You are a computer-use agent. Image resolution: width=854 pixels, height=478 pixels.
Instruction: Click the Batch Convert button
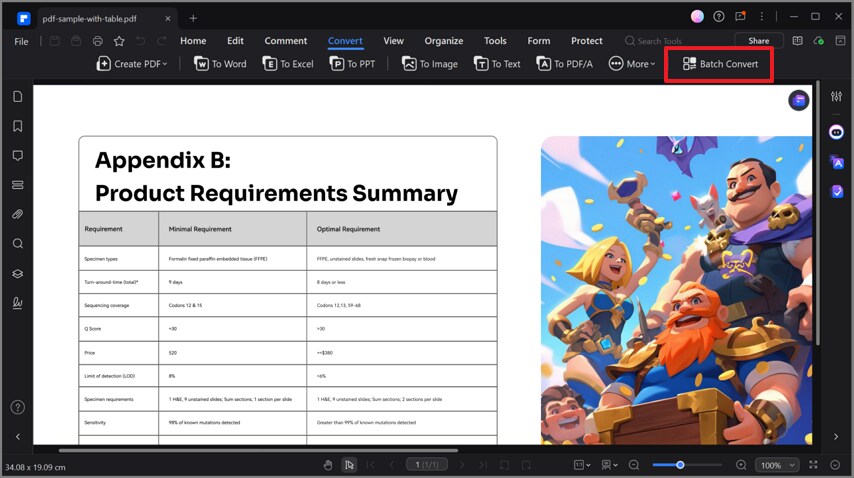[x=720, y=64]
